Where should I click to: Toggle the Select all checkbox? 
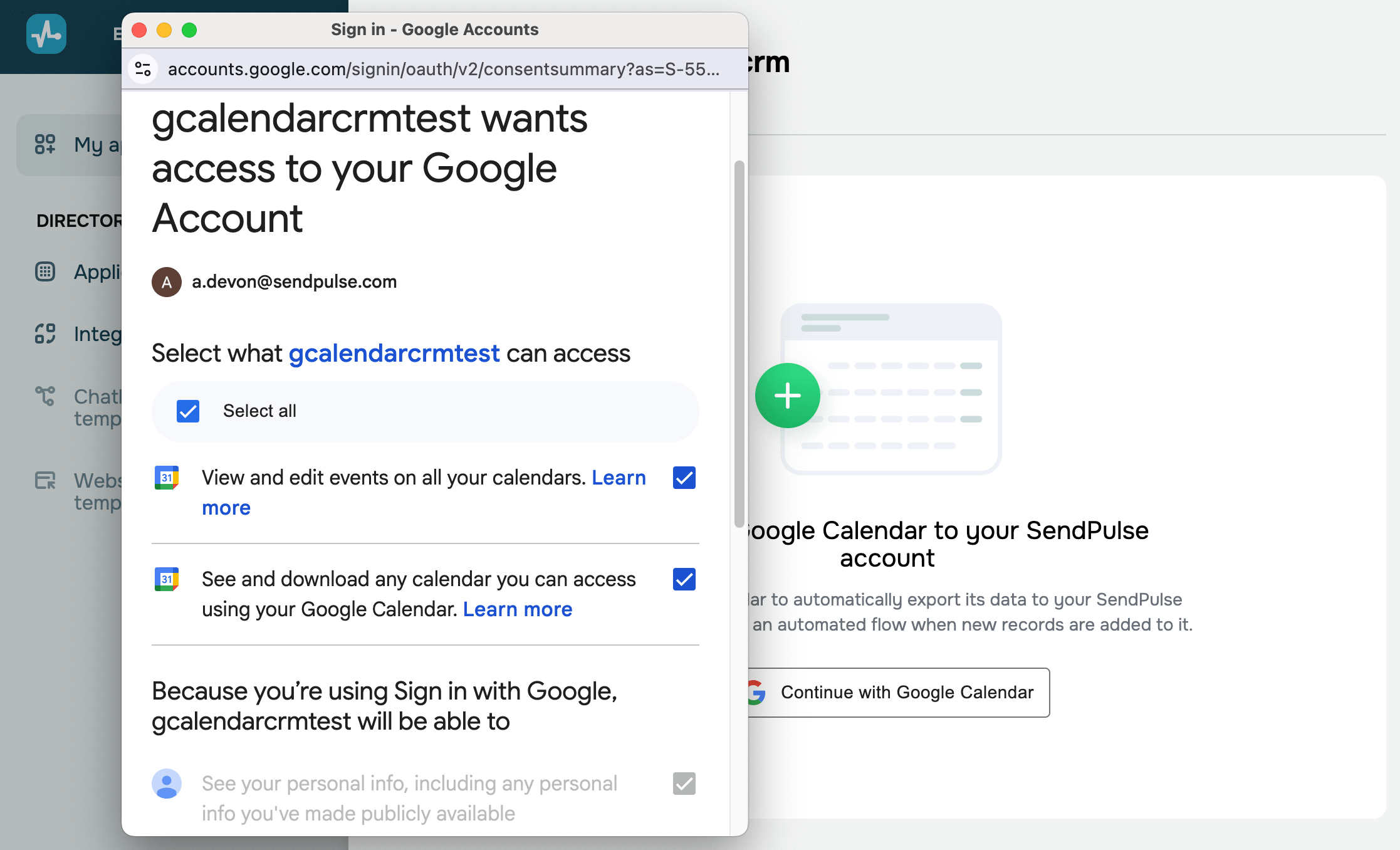click(x=188, y=411)
